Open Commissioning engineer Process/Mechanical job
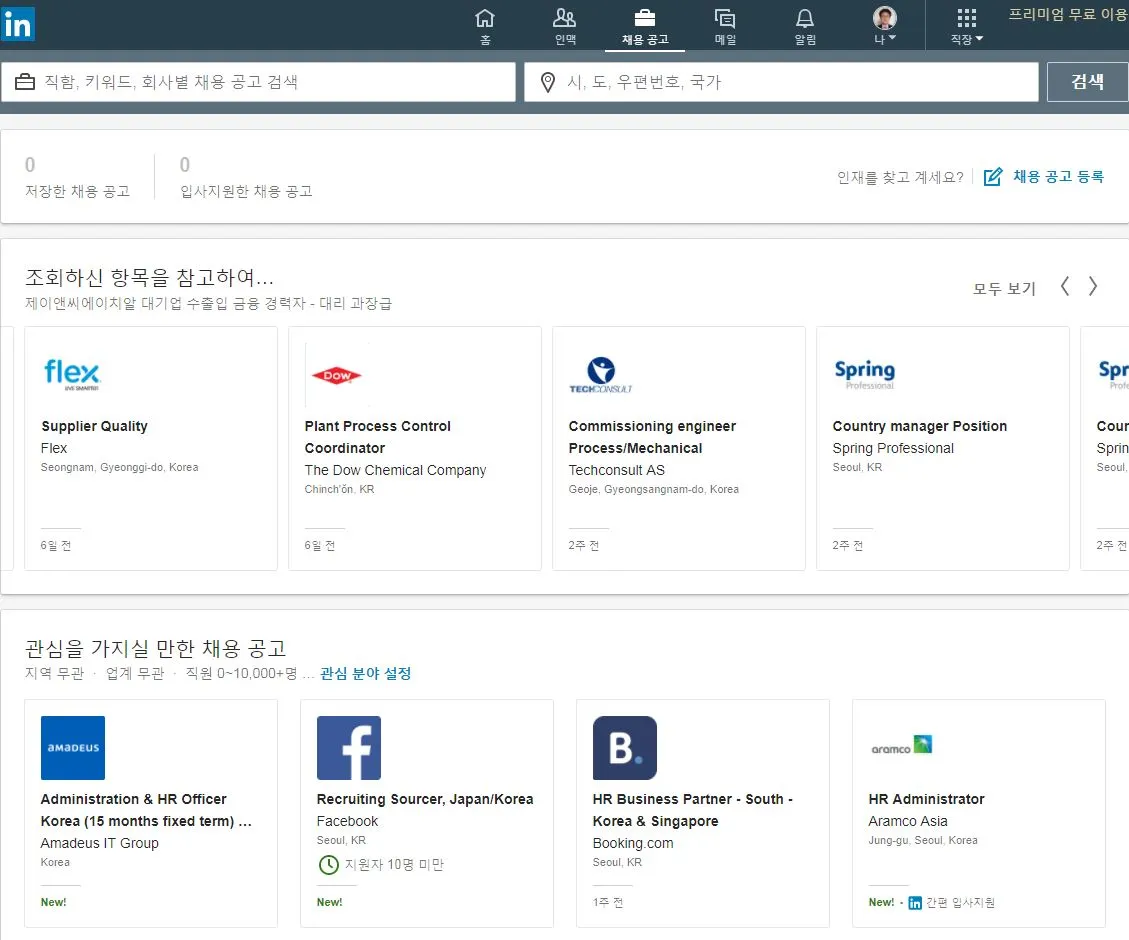 [x=652, y=437]
